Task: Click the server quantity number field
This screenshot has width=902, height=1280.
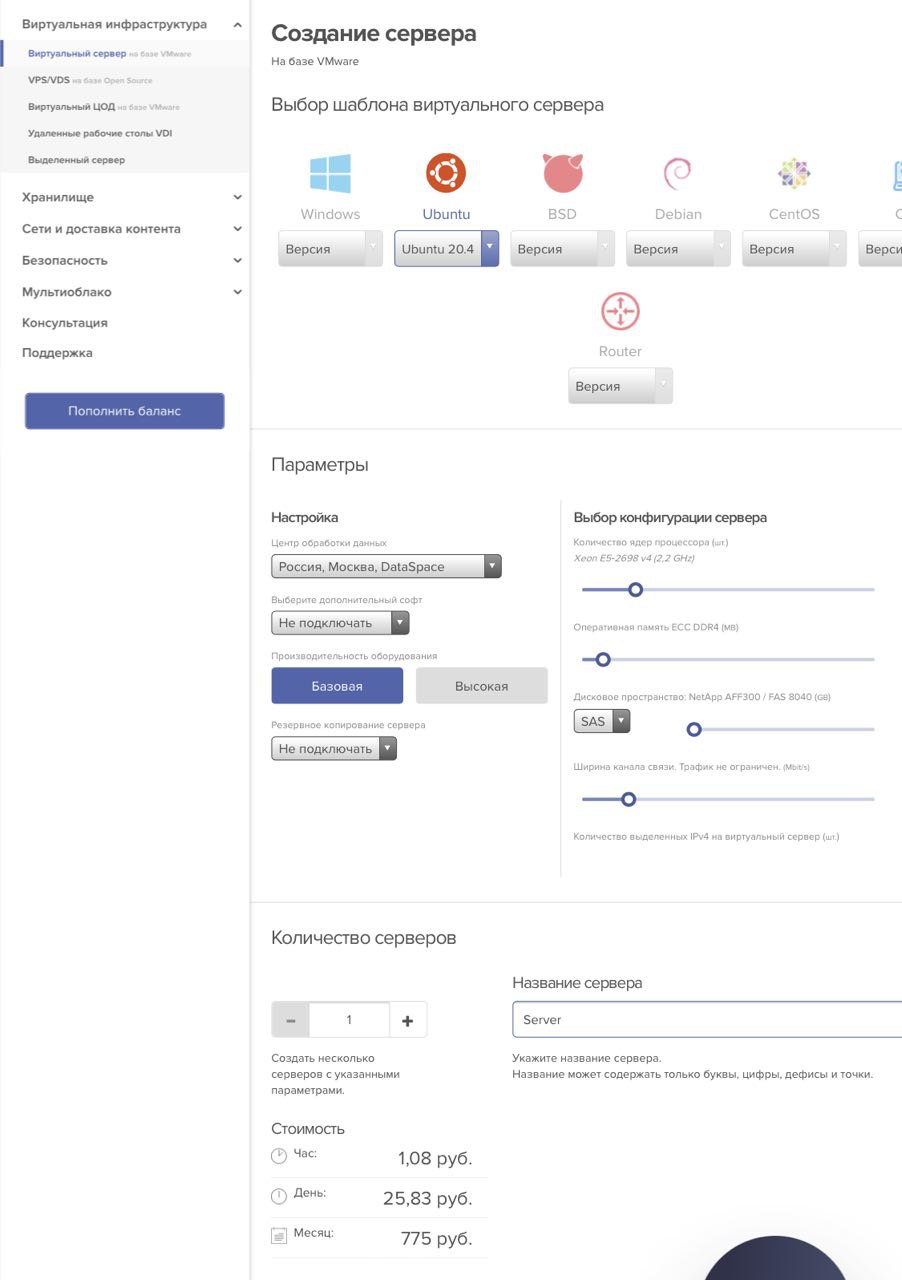Action: tap(349, 1020)
